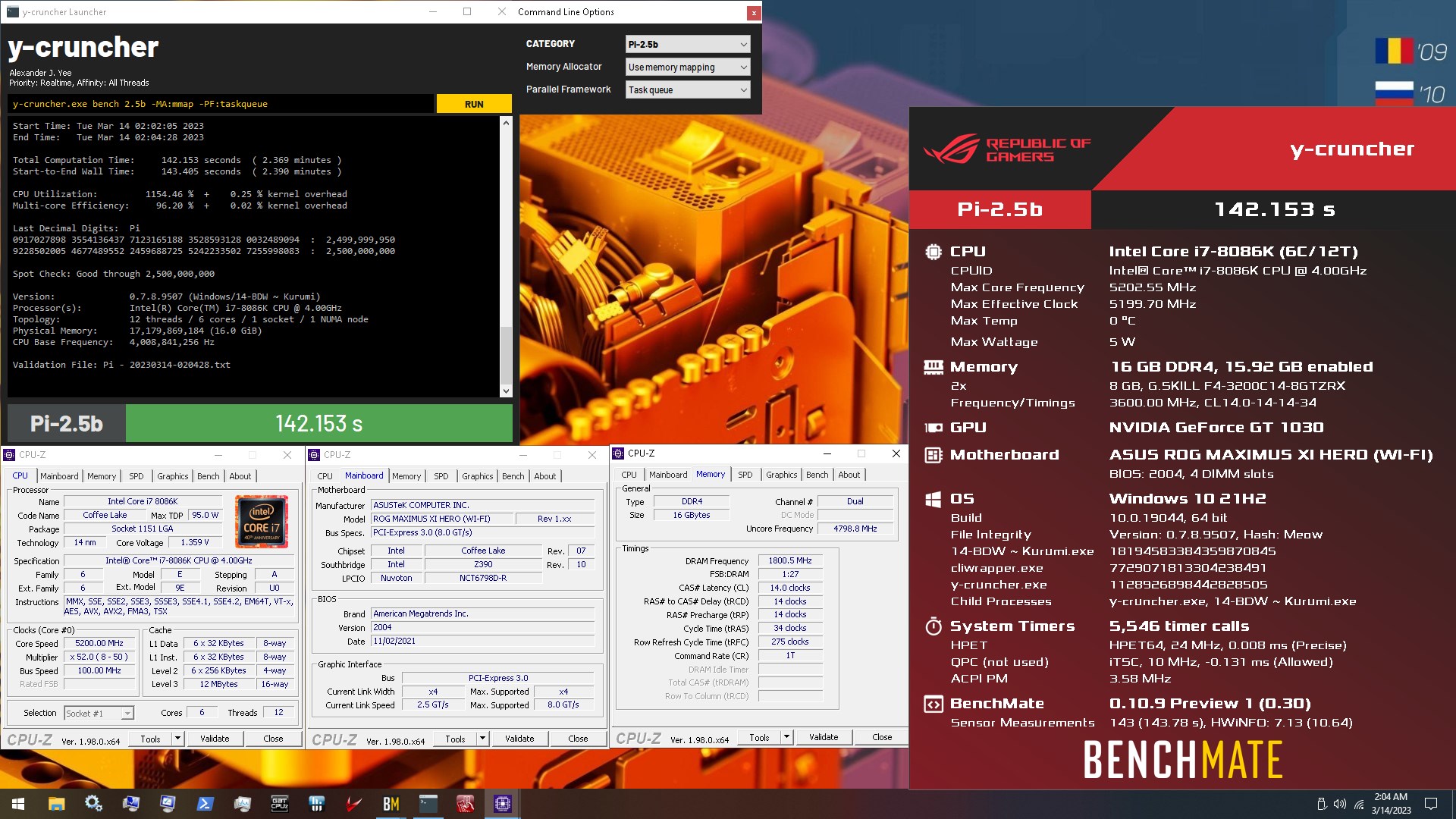Switch to CPU tab in Memory CPU-Z window
Screen dimensions: 1456x819
629,475
